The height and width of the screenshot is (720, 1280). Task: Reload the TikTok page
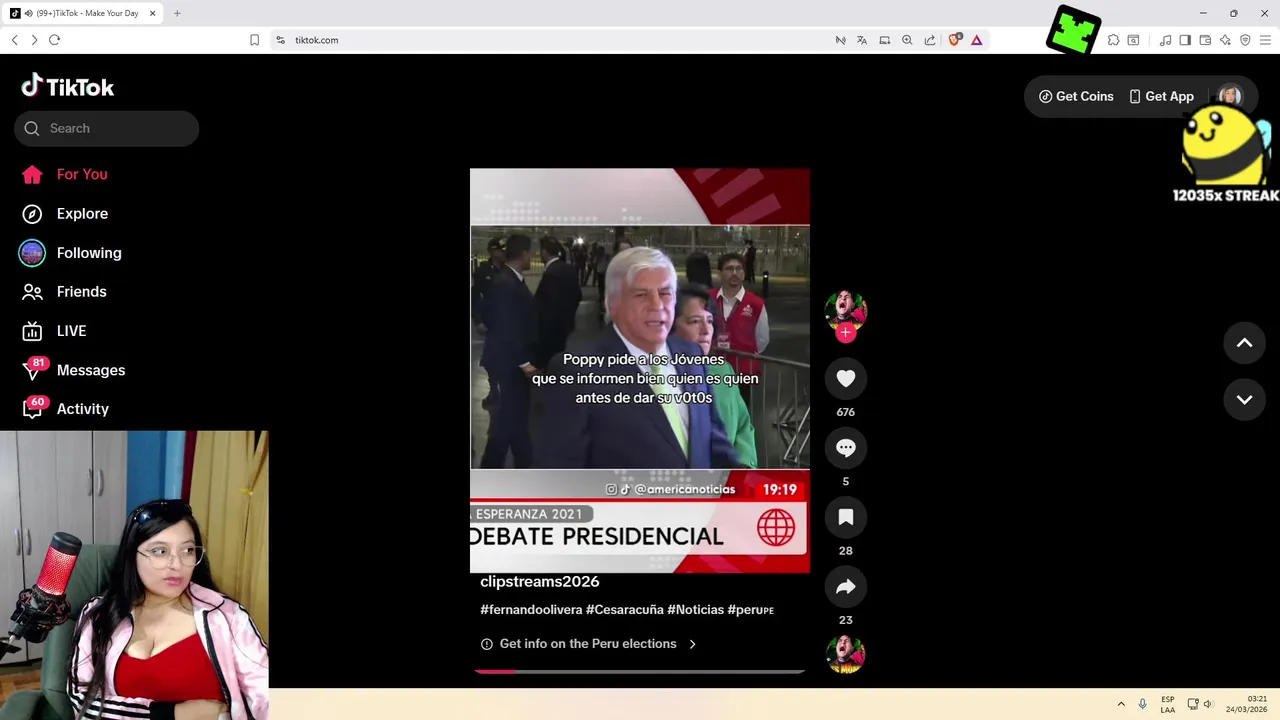54,40
